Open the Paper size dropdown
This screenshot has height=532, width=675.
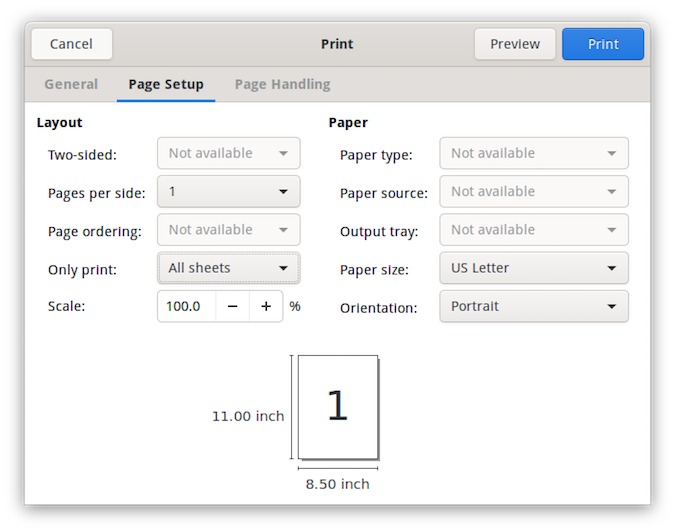pos(533,268)
